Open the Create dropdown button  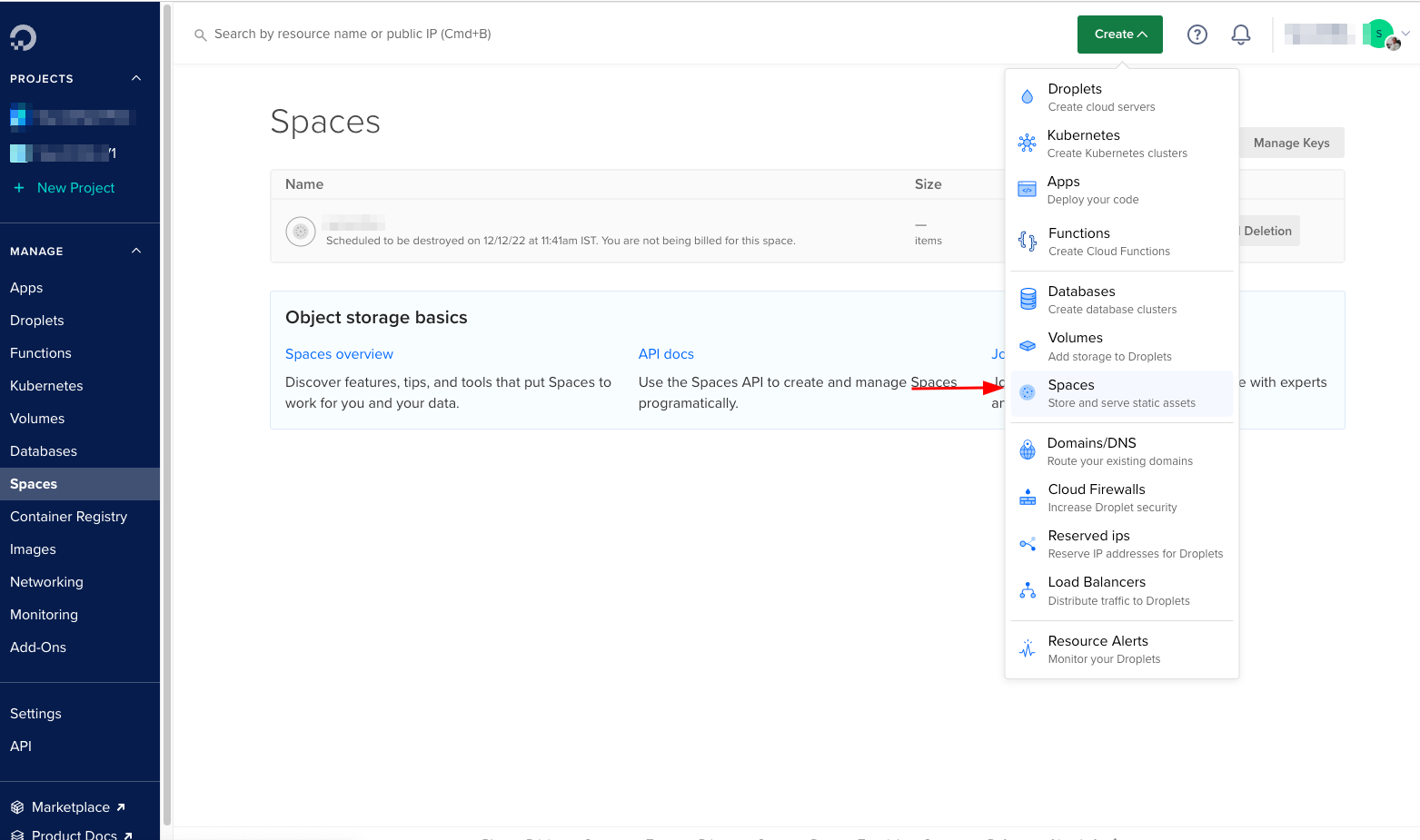click(x=1120, y=35)
